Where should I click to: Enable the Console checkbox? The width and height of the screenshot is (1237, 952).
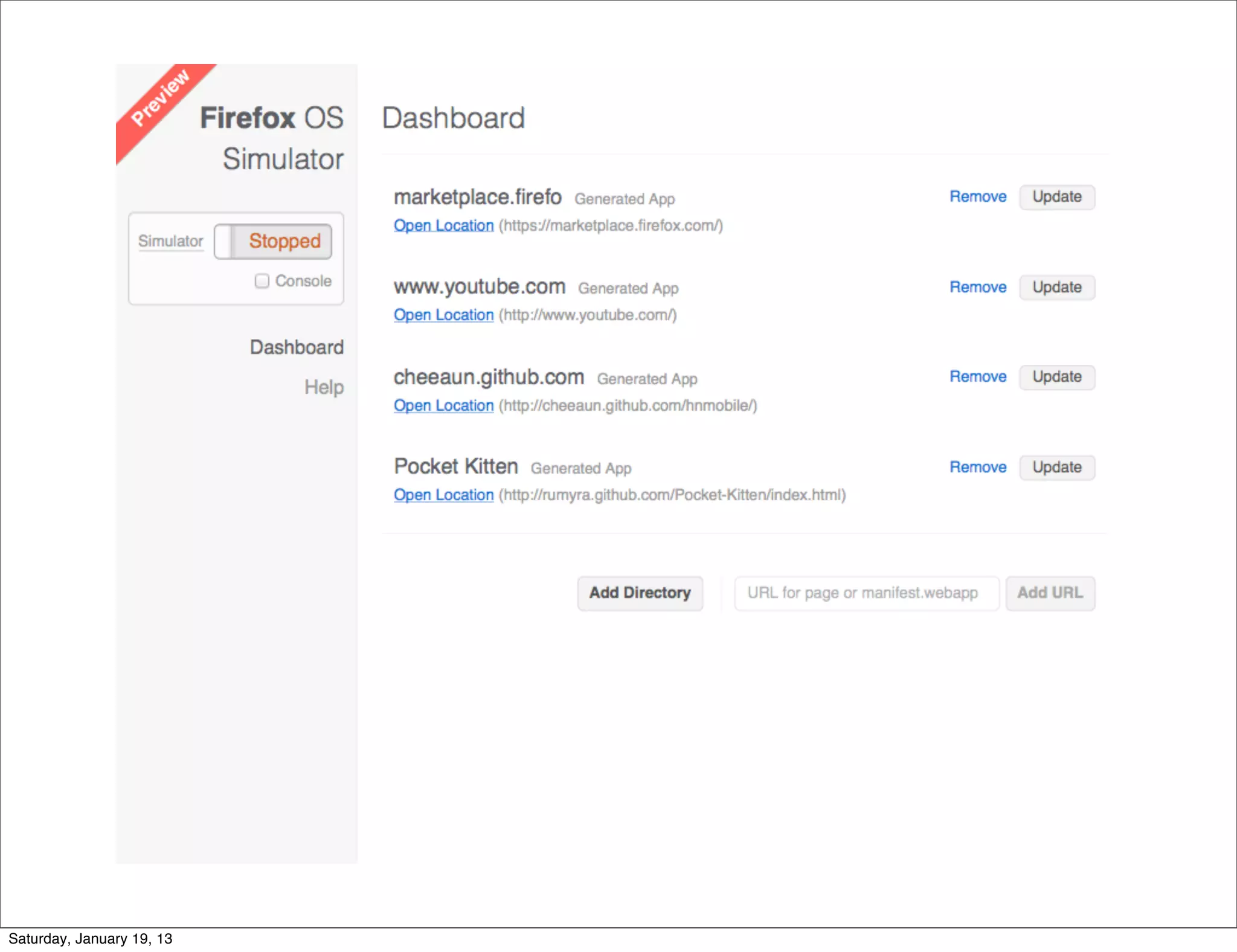(x=262, y=281)
